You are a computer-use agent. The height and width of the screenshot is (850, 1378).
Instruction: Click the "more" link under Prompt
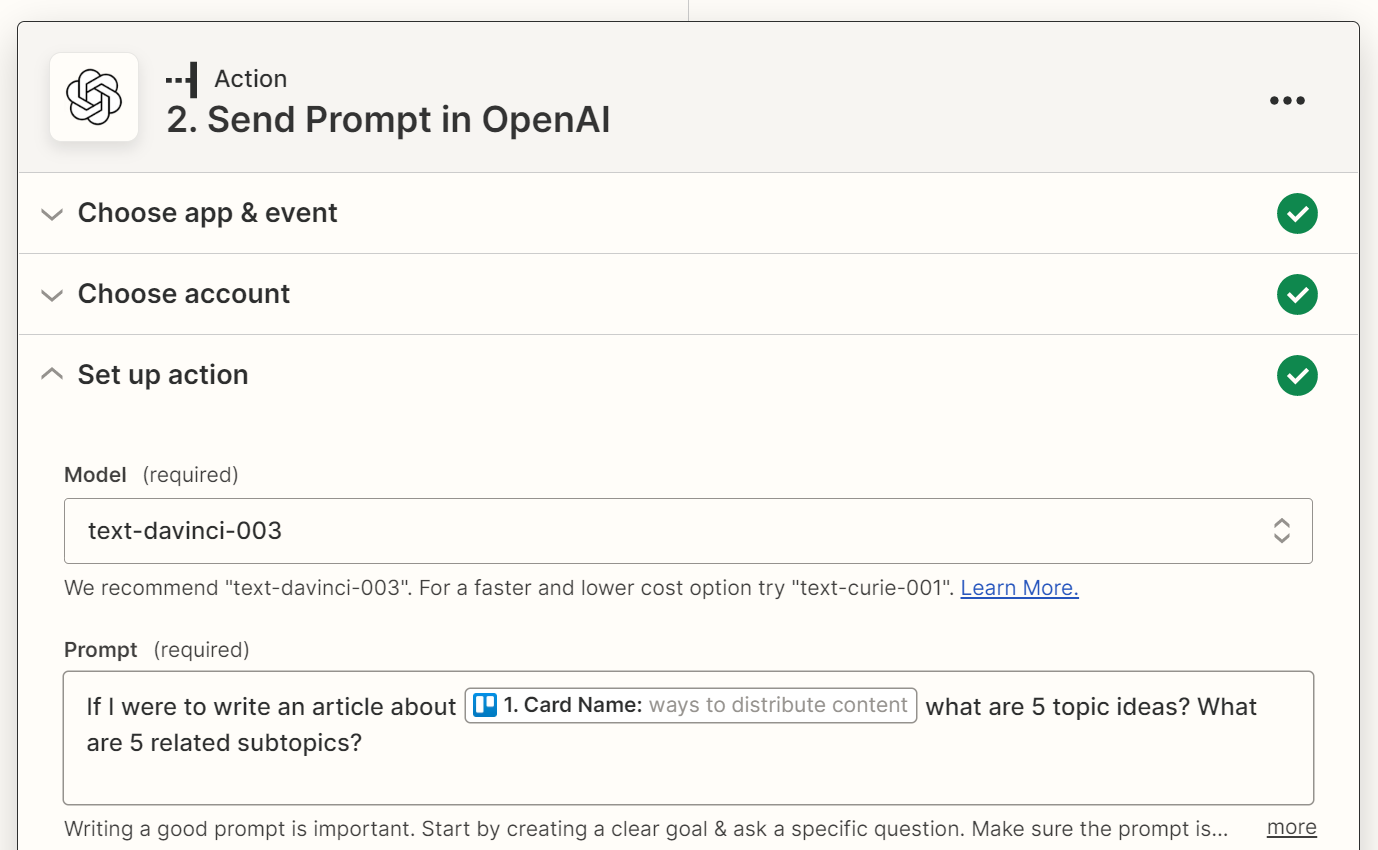(1291, 827)
